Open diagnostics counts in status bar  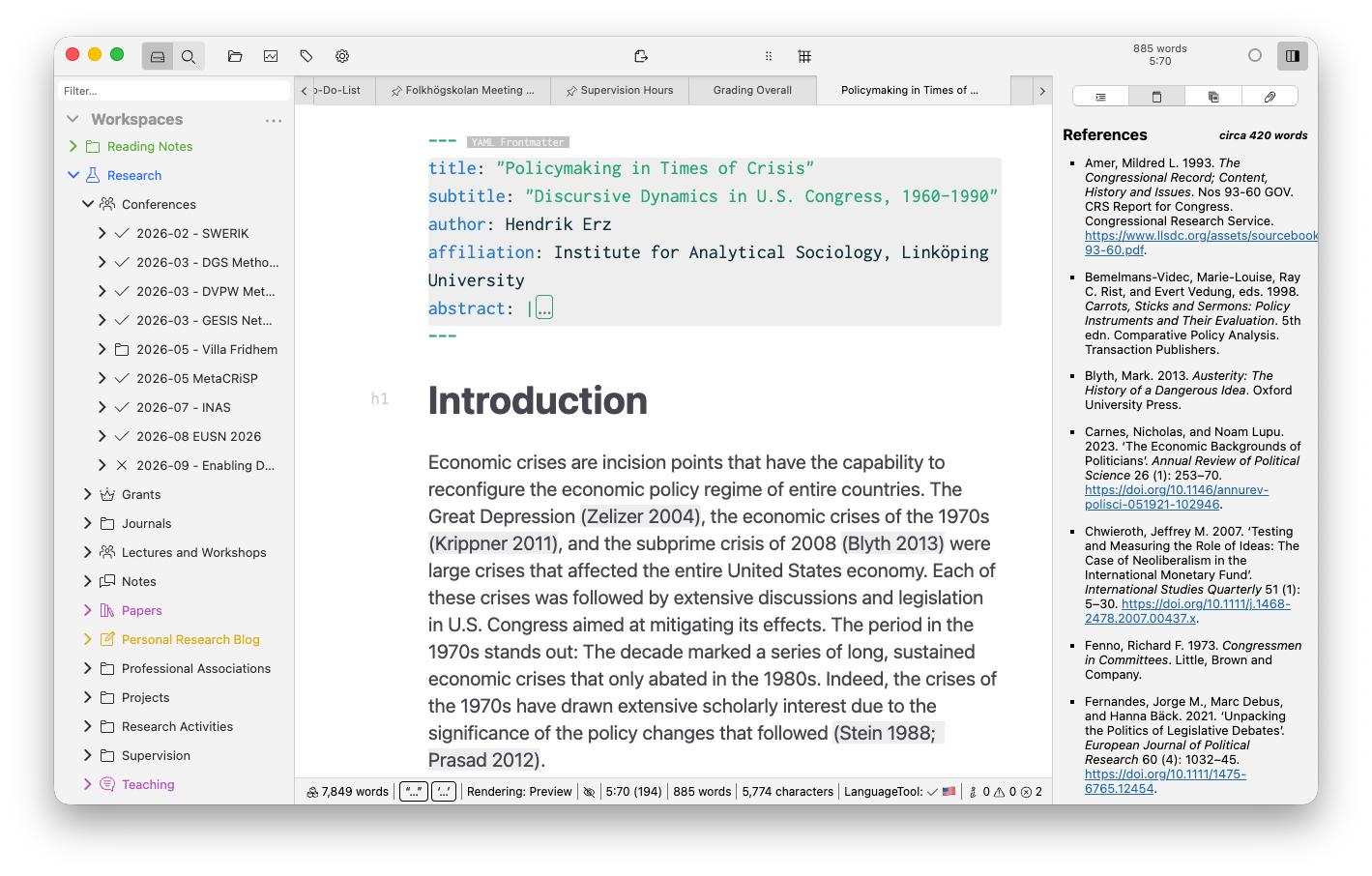pyautogui.click(x=1005, y=791)
